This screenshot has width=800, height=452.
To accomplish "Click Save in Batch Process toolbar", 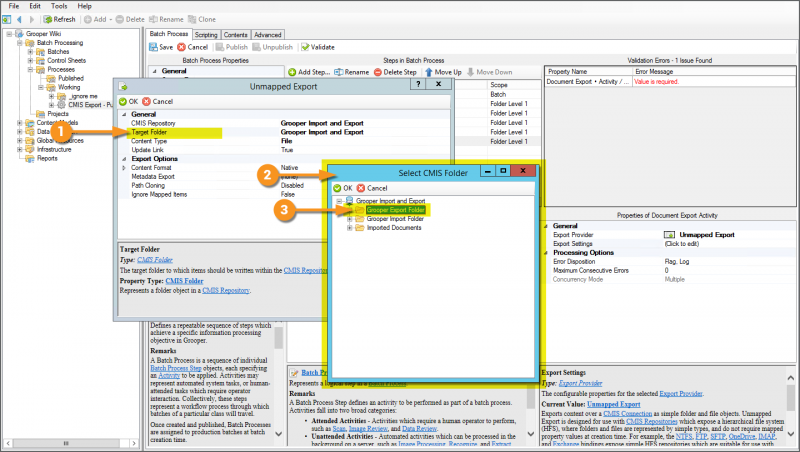I will point(160,47).
